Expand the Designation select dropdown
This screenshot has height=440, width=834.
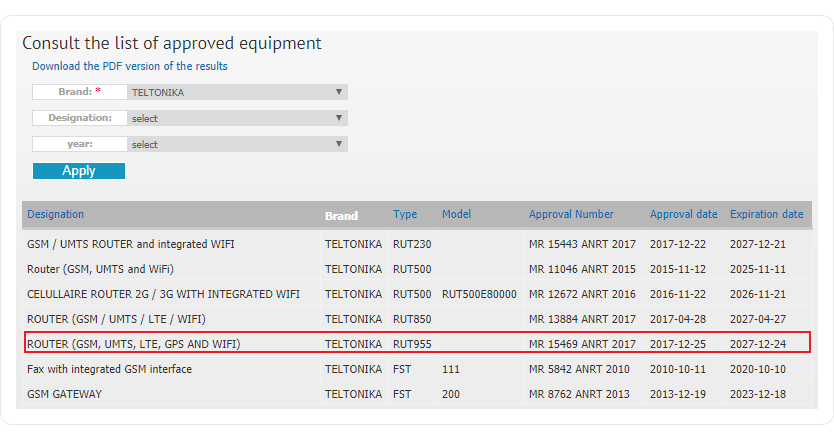(x=237, y=118)
